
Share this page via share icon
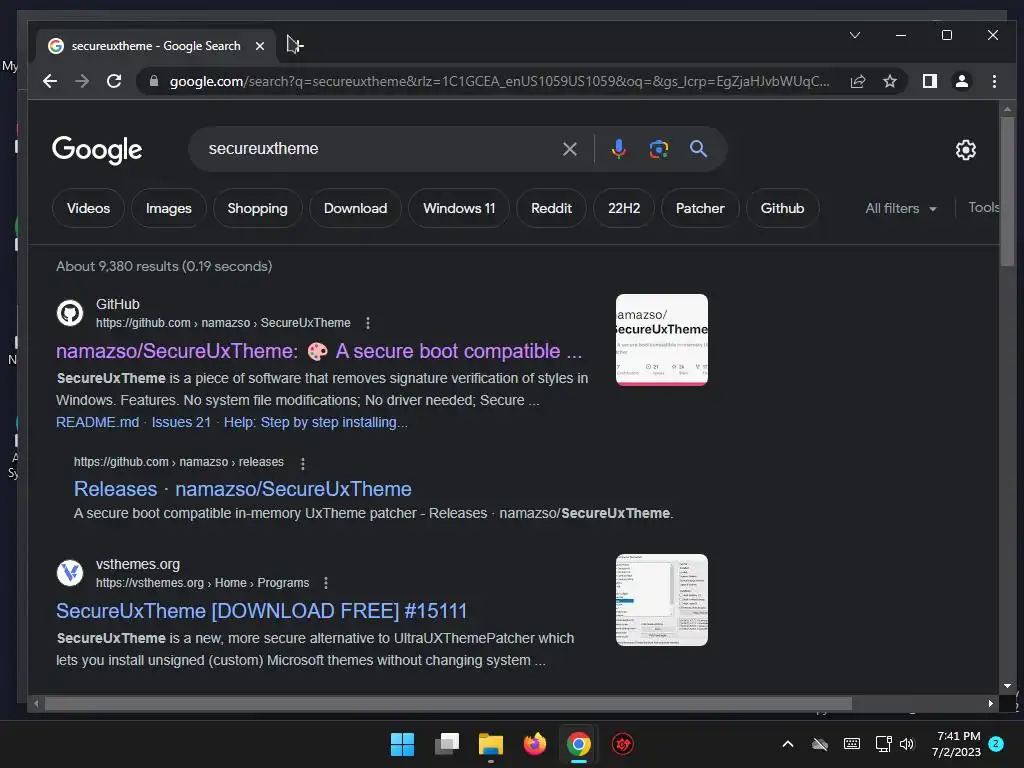[x=857, y=81]
